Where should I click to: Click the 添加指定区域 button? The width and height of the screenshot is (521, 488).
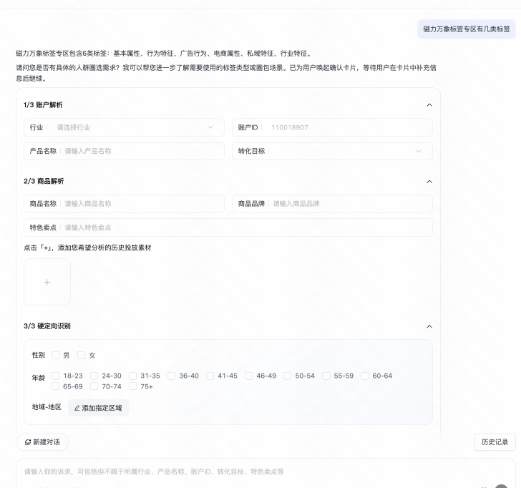click(98, 408)
